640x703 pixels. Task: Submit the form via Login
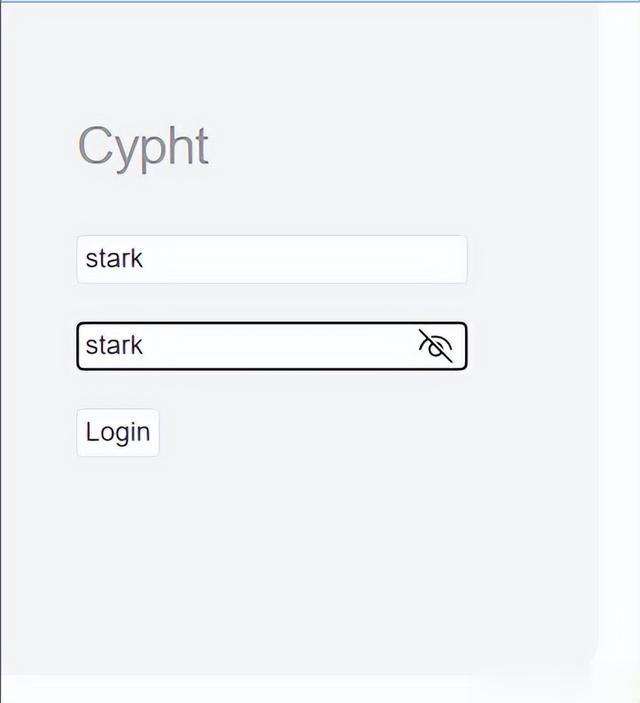click(118, 433)
